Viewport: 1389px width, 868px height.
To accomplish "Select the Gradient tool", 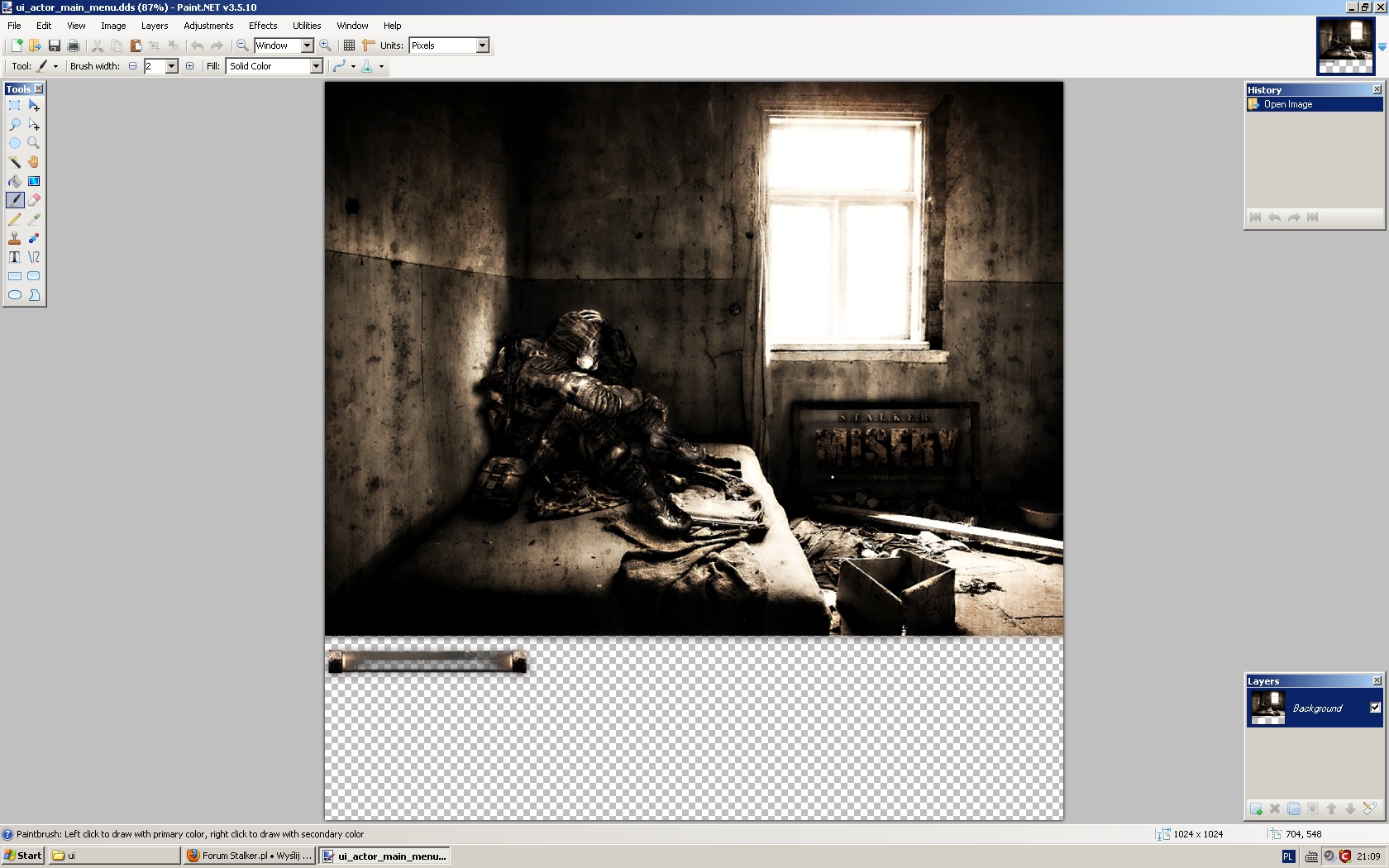I will [34, 181].
